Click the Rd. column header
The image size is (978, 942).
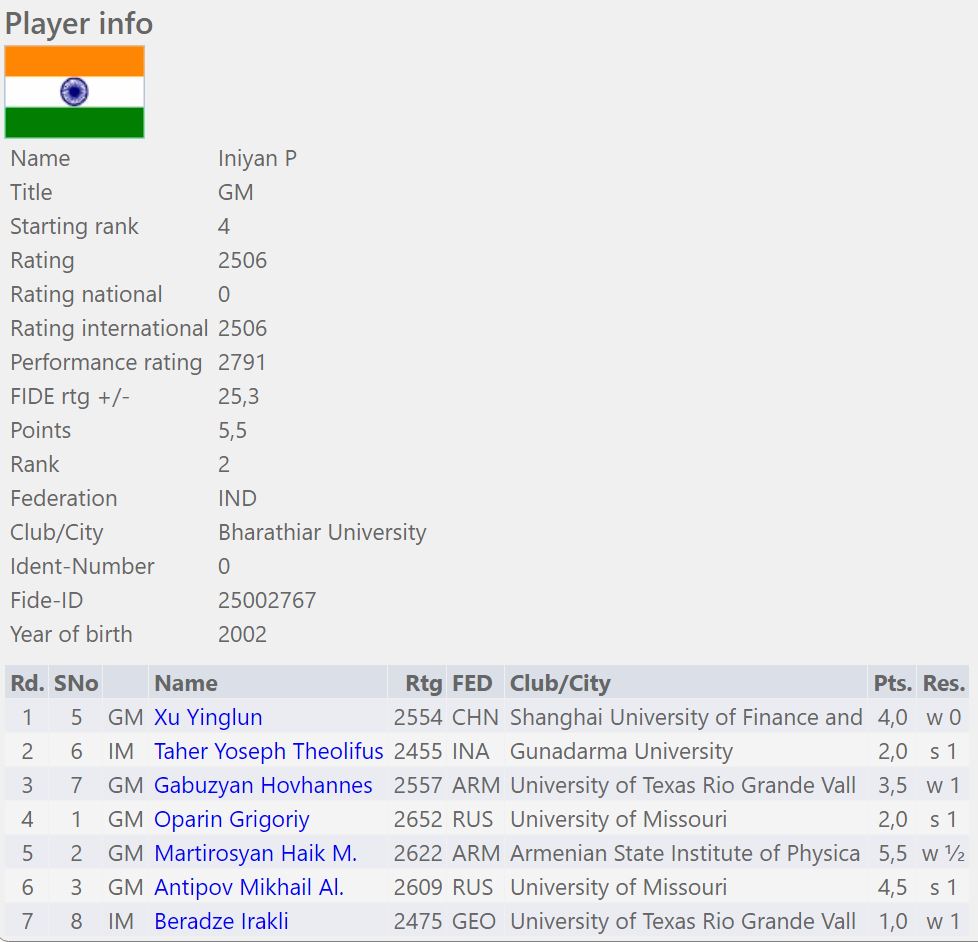(x=27, y=683)
